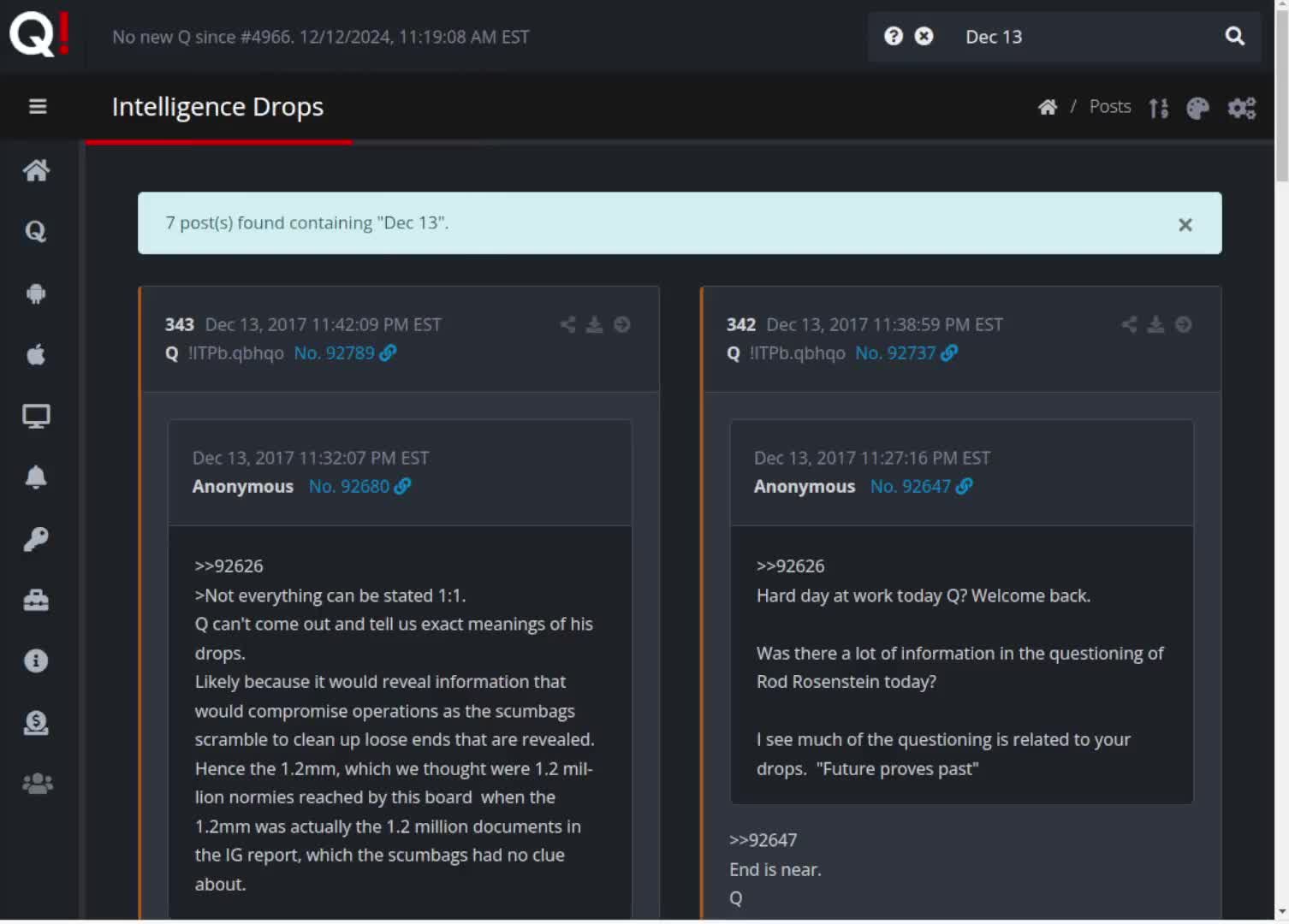1289x924 pixels.
Task: Open the toolbox icon in sidebar
Action: [x=36, y=600]
